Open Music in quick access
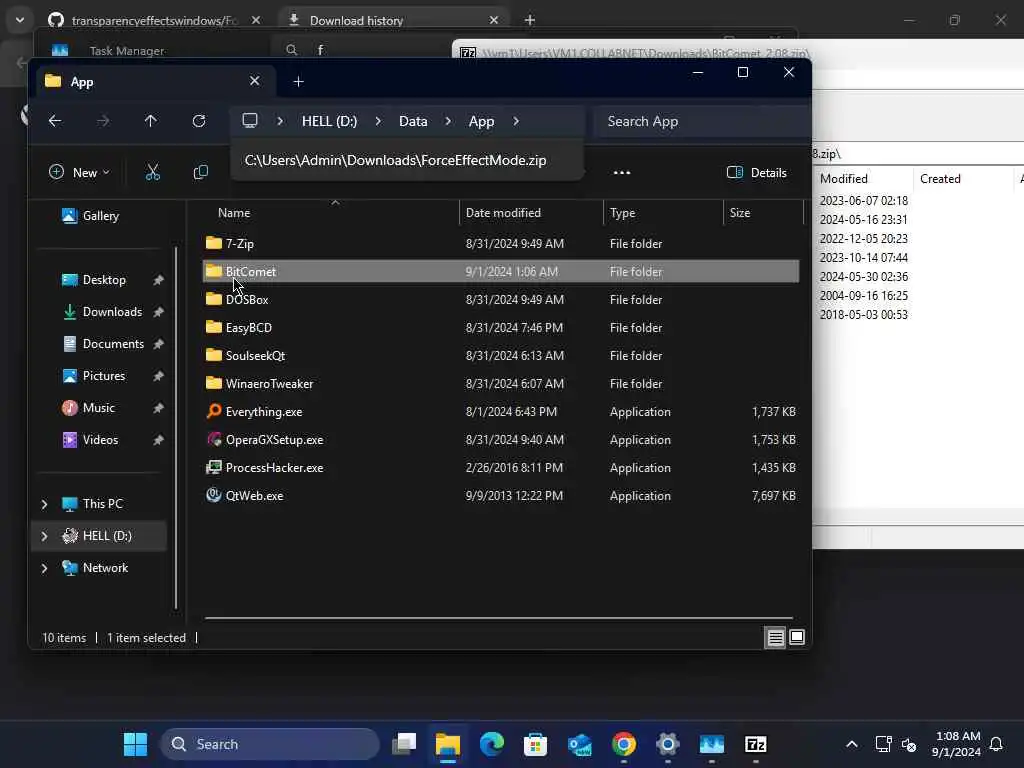The height and width of the screenshot is (768, 1024). 88,408
